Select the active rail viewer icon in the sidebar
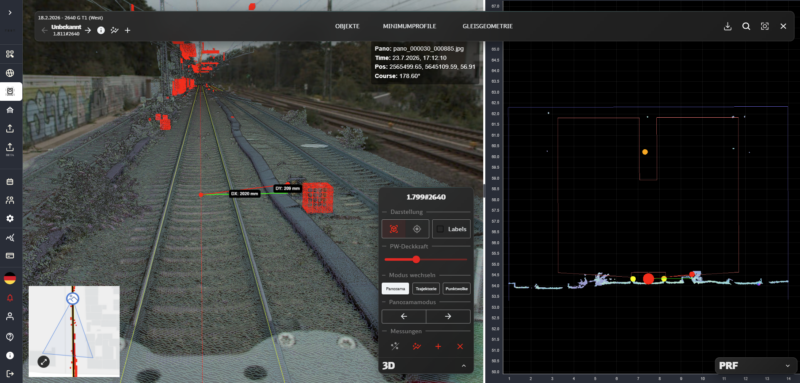Screen dimensions: 800x383 tap(10, 92)
